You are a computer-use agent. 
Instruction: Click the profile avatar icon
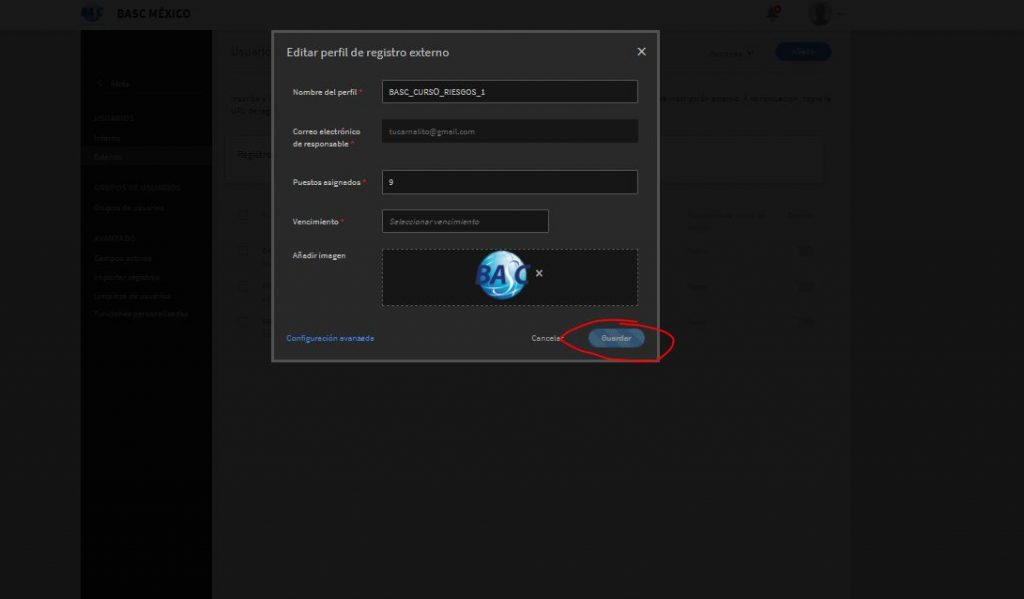pyautogui.click(x=820, y=13)
